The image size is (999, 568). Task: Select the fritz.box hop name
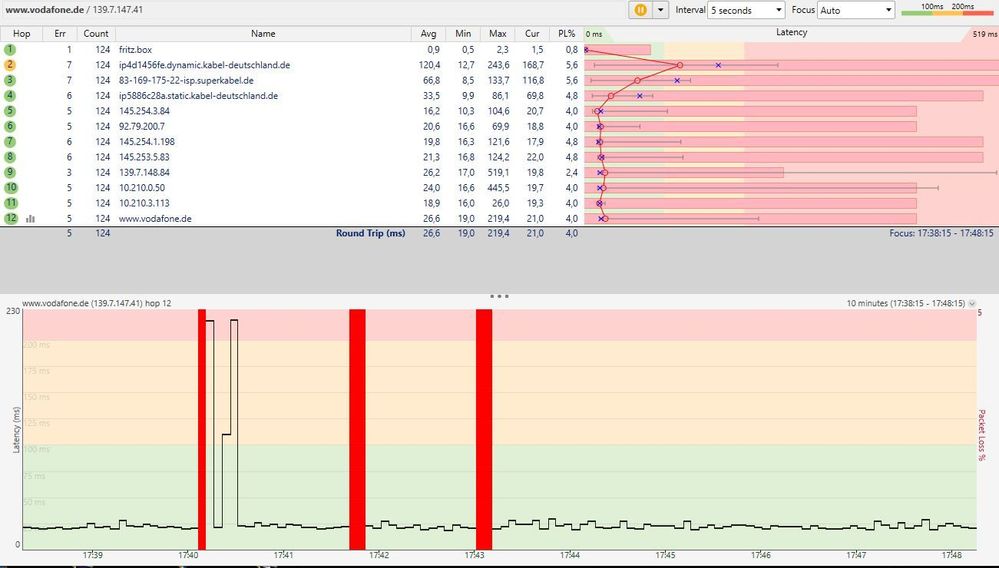pyautogui.click(x=135, y=50)
